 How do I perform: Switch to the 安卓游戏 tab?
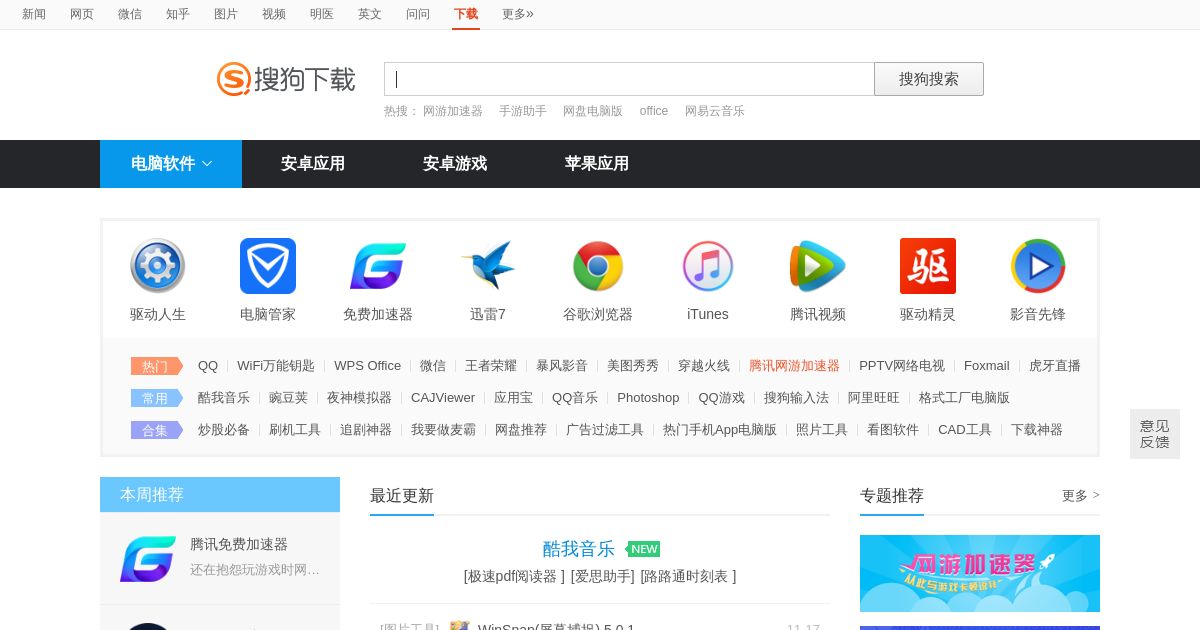(x=455, y=164)
